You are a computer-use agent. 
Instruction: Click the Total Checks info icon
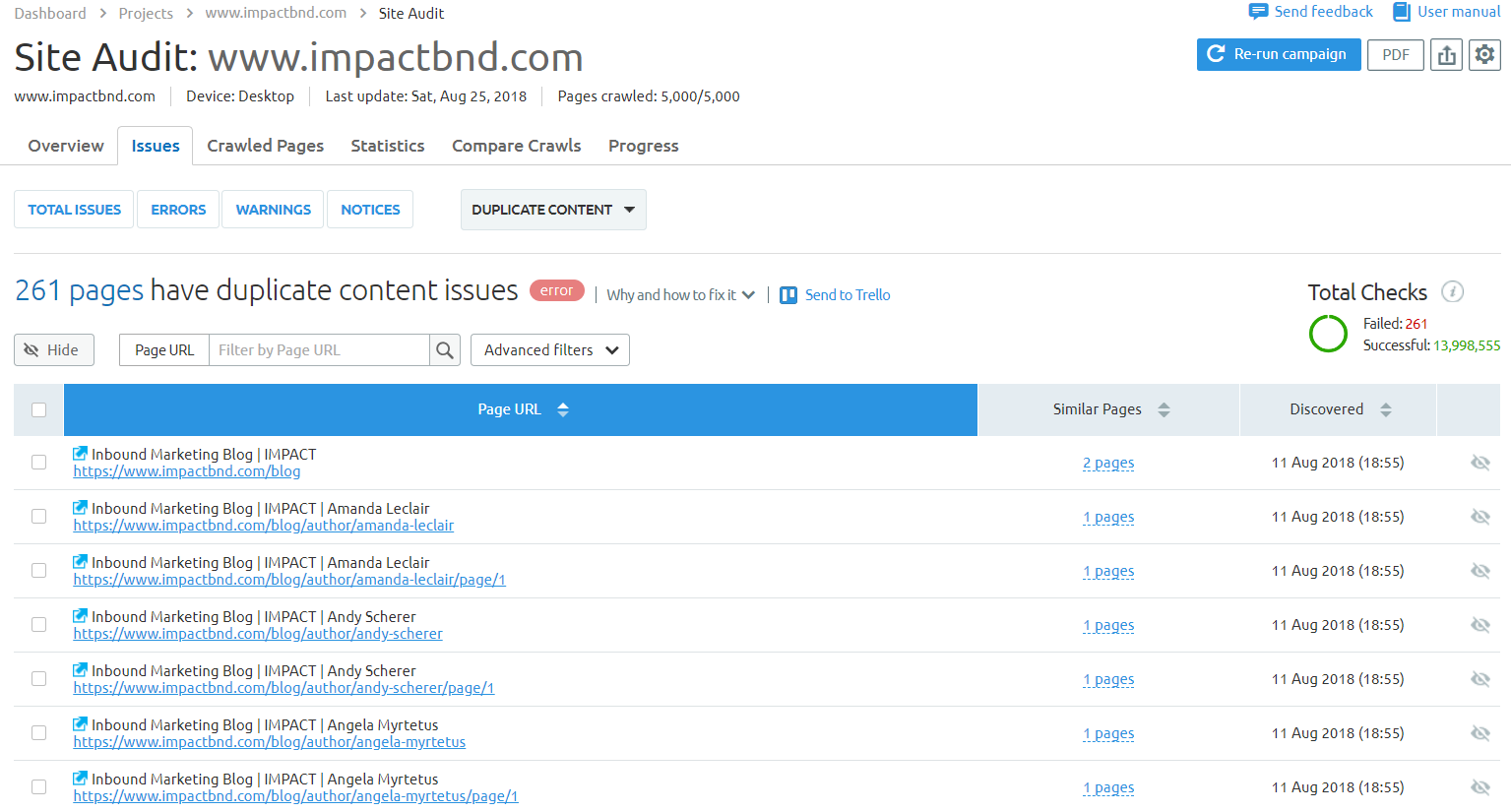1452,292
